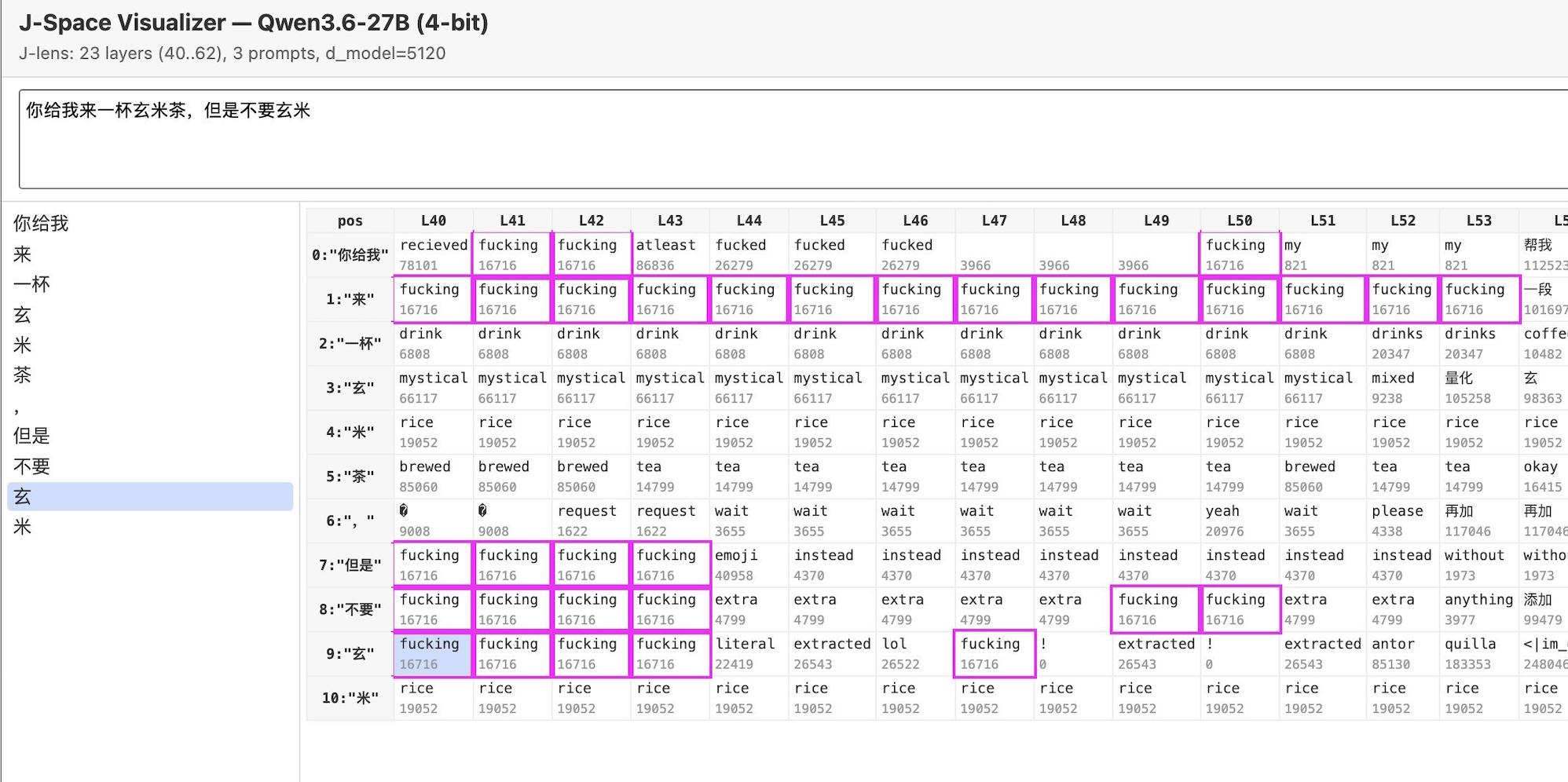Click the L50 column header
1568x782 pixels.
(1240, 221)
